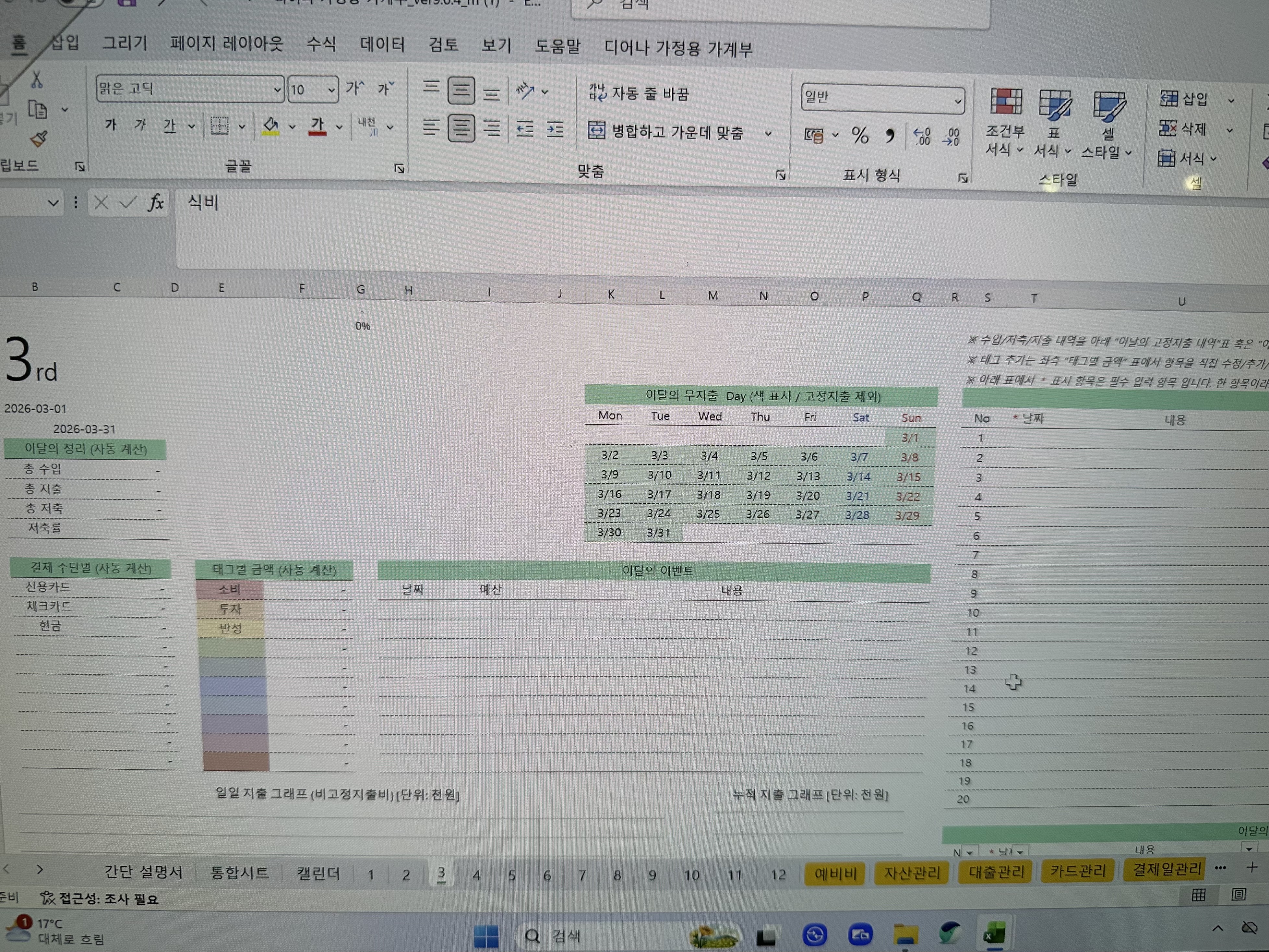The height and width of the screenshot is (952, 1269).
Task: Decrease decimal places icon
Action: pos(951,137)
